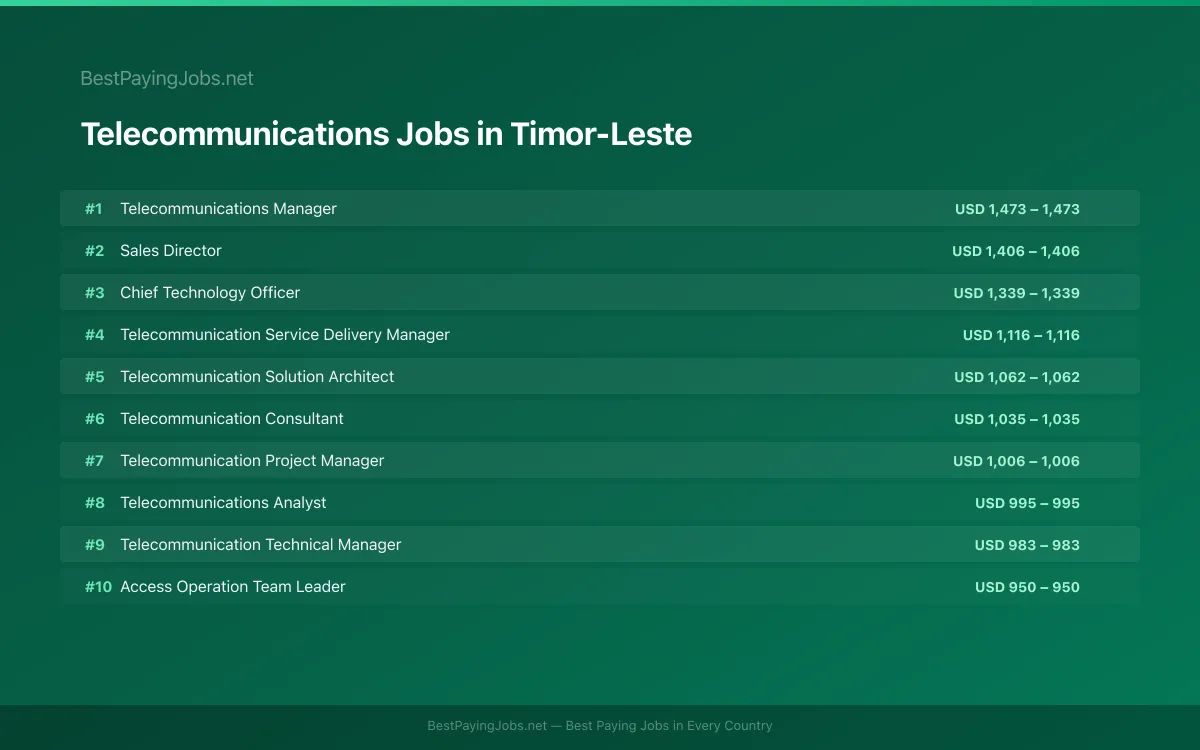Select the Chief Technology Officer job title
This screenshot has width=1200, height=750.
click(210, 293)
